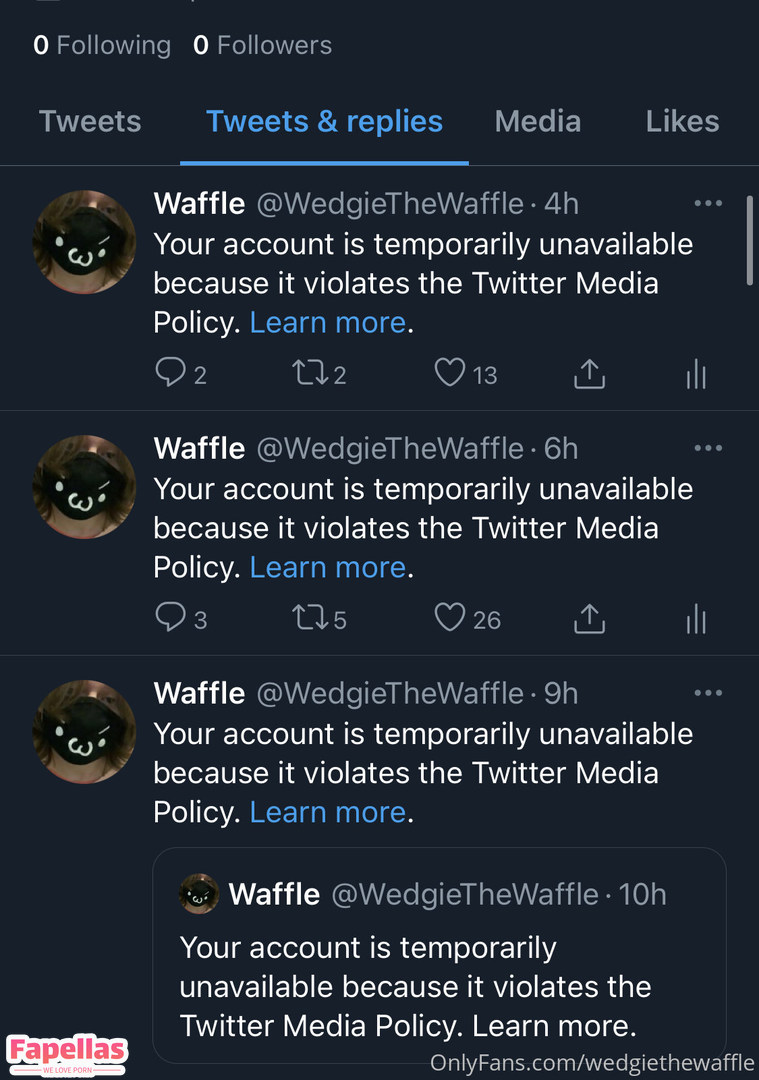The width and height of the screenshot is (759, 1080).
Task: Open Waffle's avatar on the 6h tweet
Action: click(x=84, y=487)
